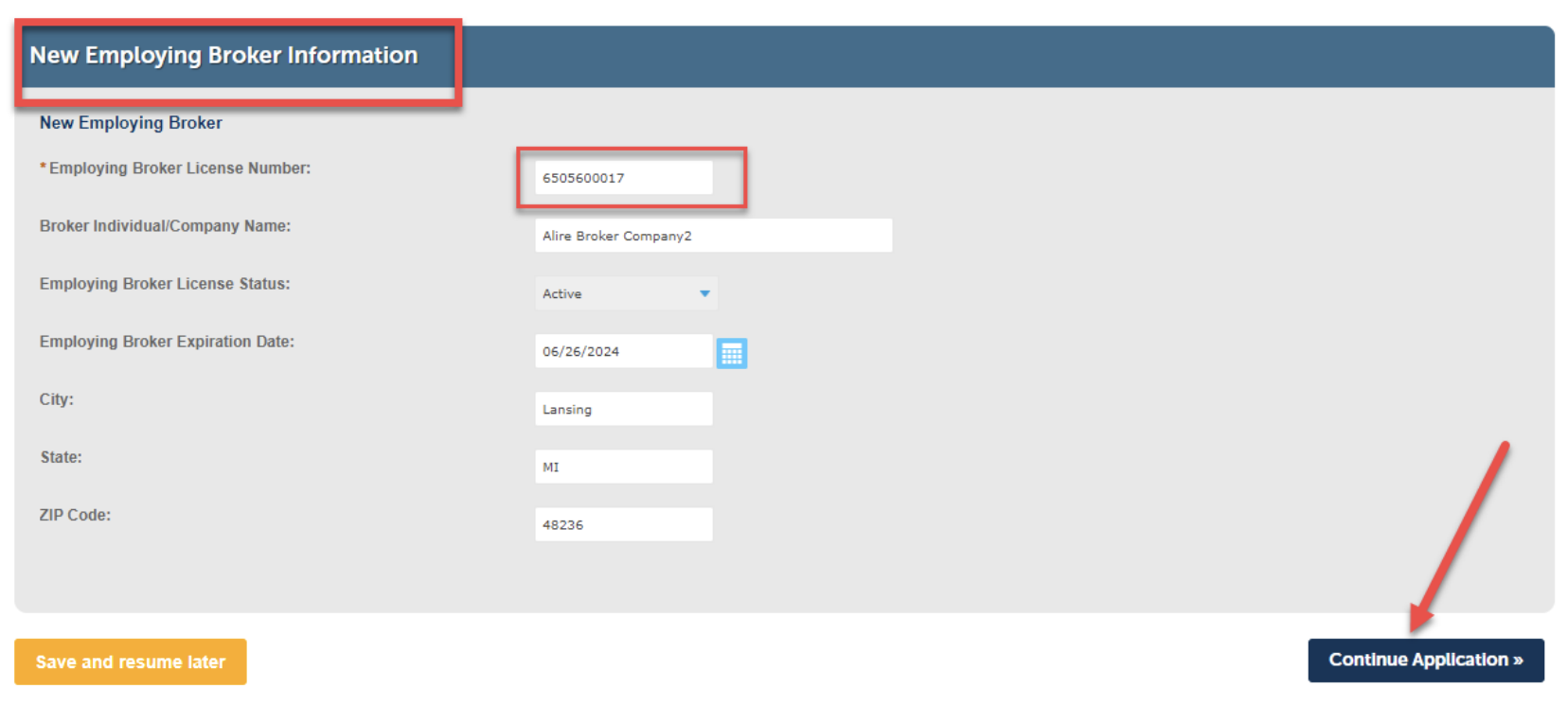This screenshot has height=706, width=1568.
Task: Expand the Employing Broker License Status dropdown
Action: pyautogui.click(x=626, y=293)
